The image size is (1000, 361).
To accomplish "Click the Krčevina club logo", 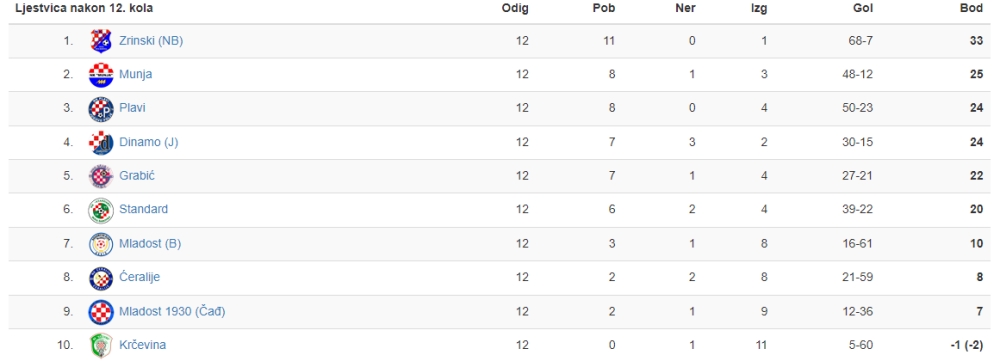I will pyautogui.click(x=101, y=345).
